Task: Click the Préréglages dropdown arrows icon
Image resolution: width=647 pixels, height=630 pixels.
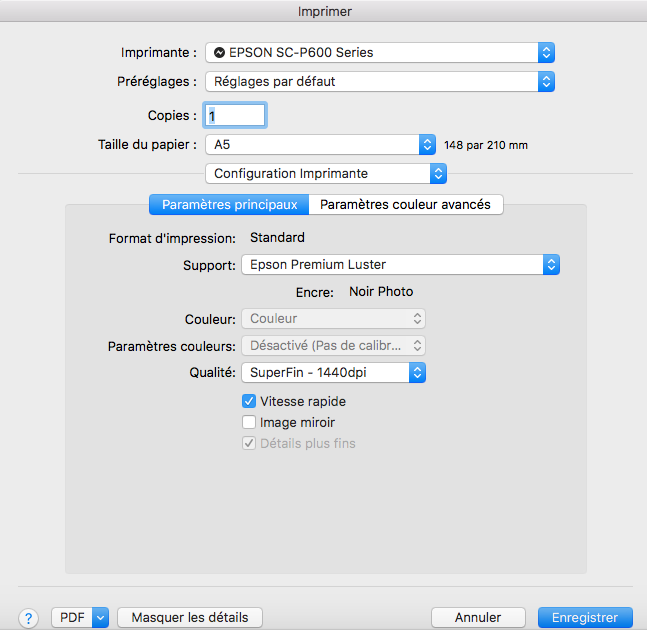Action: 546,82
